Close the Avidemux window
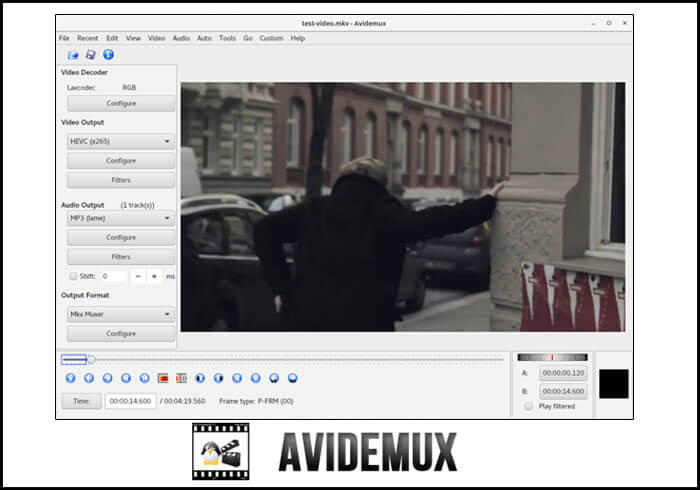700x490 pixels. point(625,23)
